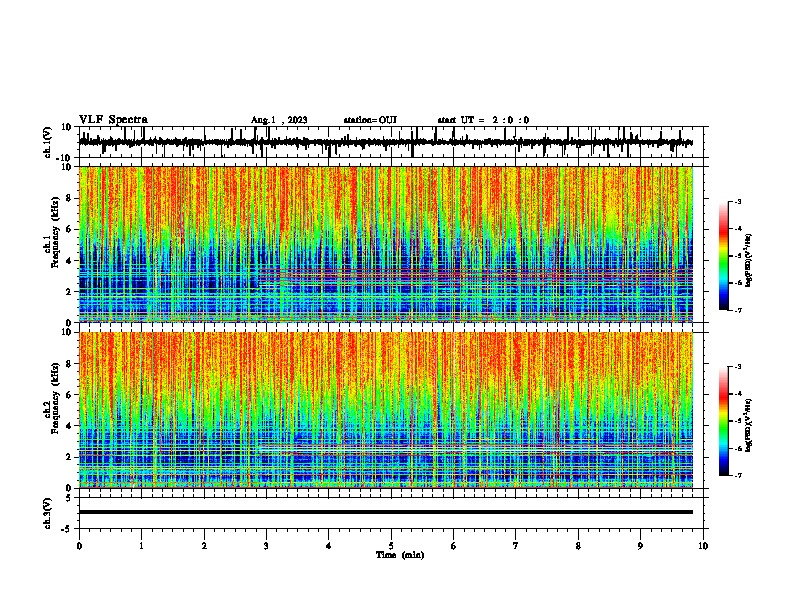Click time axis tick label '0'

[x=79, y=546]
